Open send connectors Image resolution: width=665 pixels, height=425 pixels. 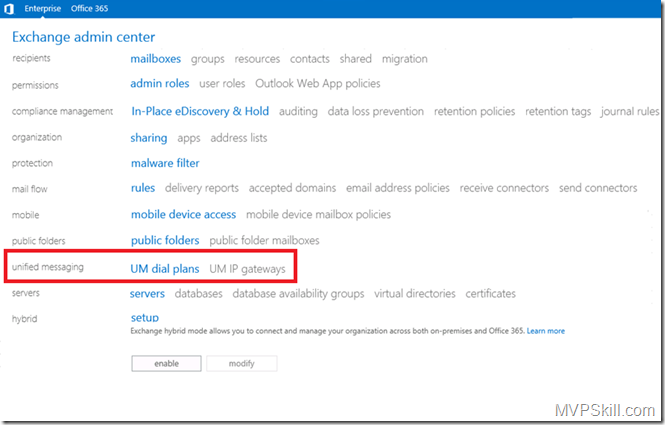point(598,188)
